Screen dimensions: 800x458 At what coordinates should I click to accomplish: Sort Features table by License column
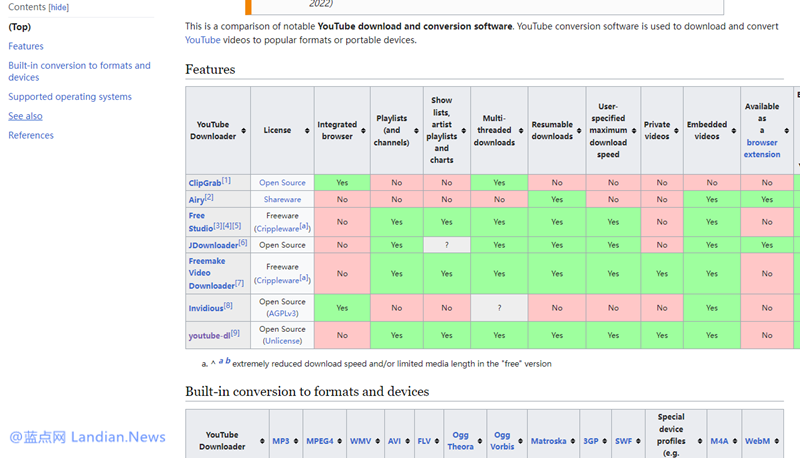click(307, 131)
